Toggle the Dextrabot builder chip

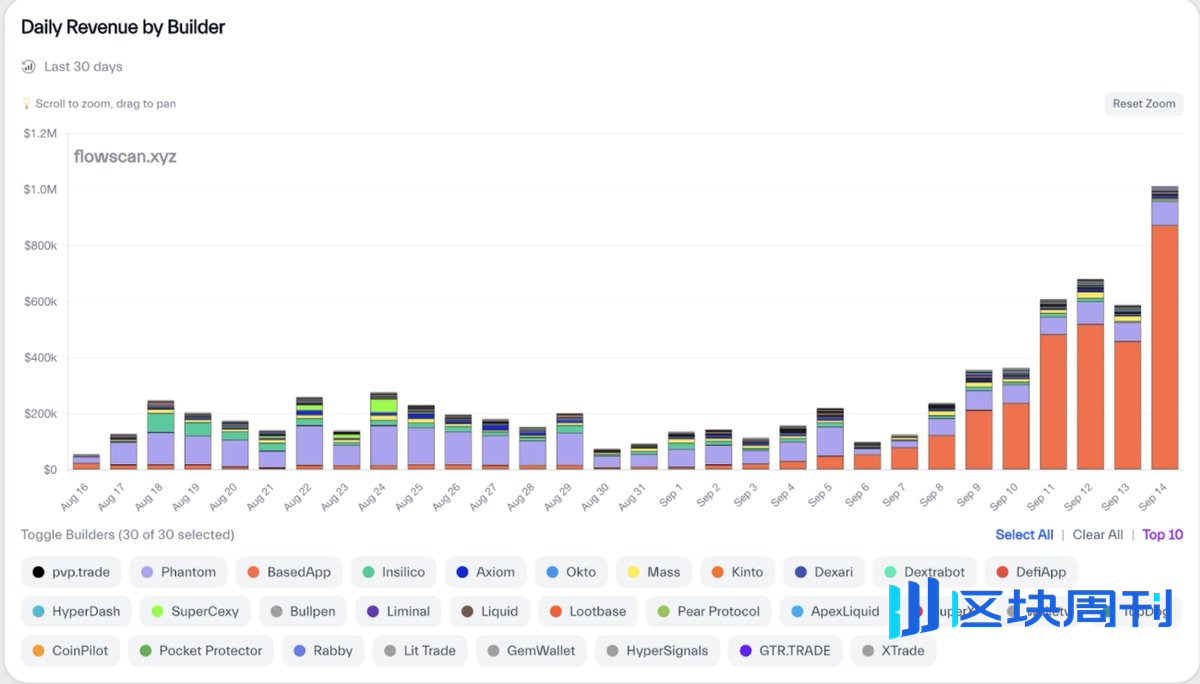925,572
